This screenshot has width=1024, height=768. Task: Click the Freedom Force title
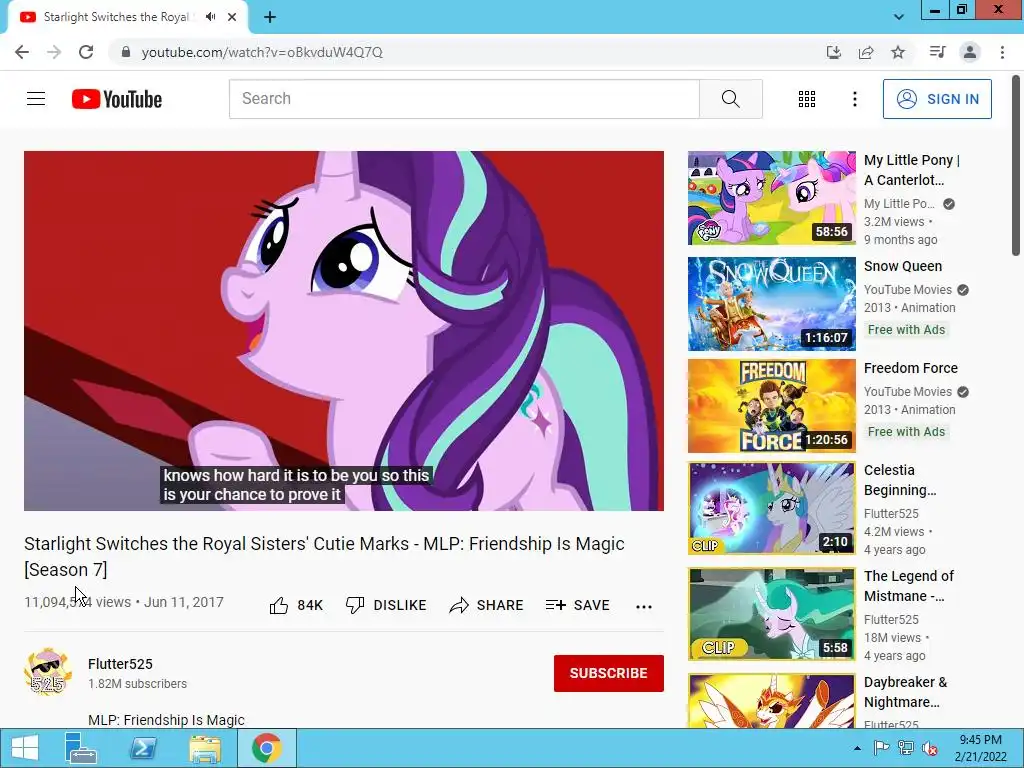tap(910, 368)
